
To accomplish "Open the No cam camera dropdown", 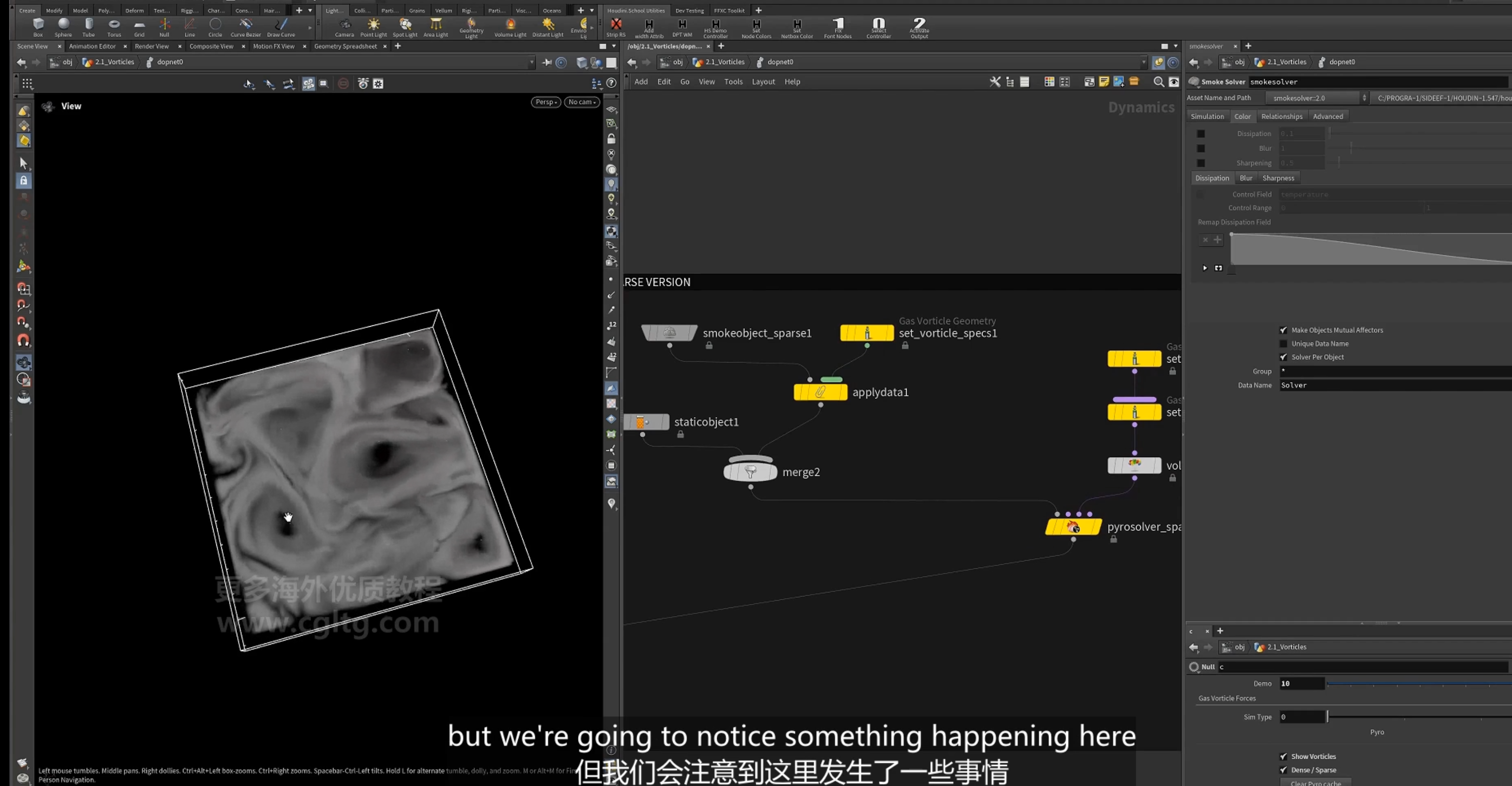I will (x=582, y=102).
